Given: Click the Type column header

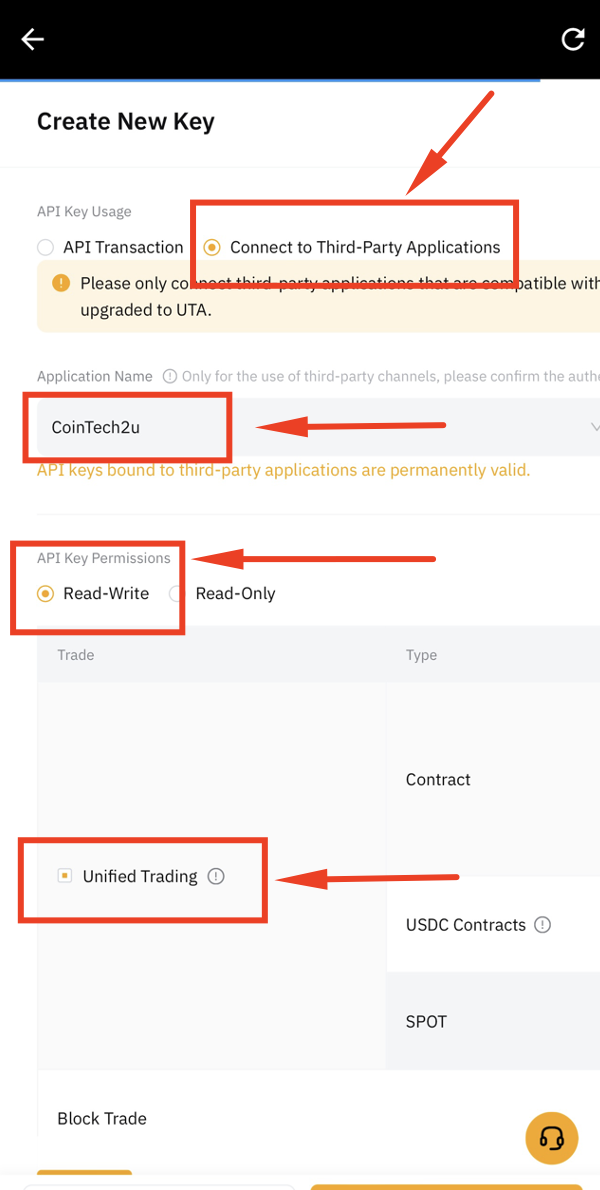Looking at the screenshot, I should click(421, 655).
